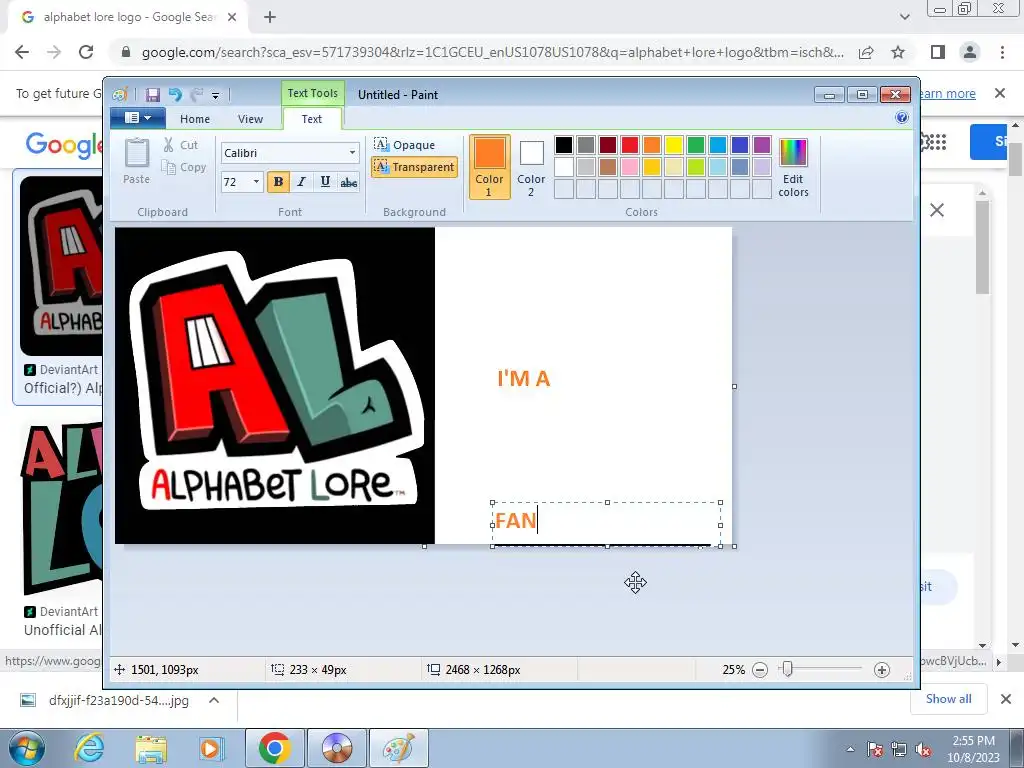Select the Text ribbon tab
This screenshot has height=768, width=1024.
tap(312, 119)
